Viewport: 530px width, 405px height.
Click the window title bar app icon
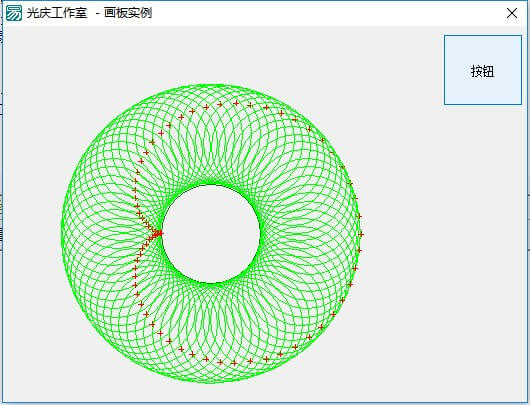[x=14, y=13]
